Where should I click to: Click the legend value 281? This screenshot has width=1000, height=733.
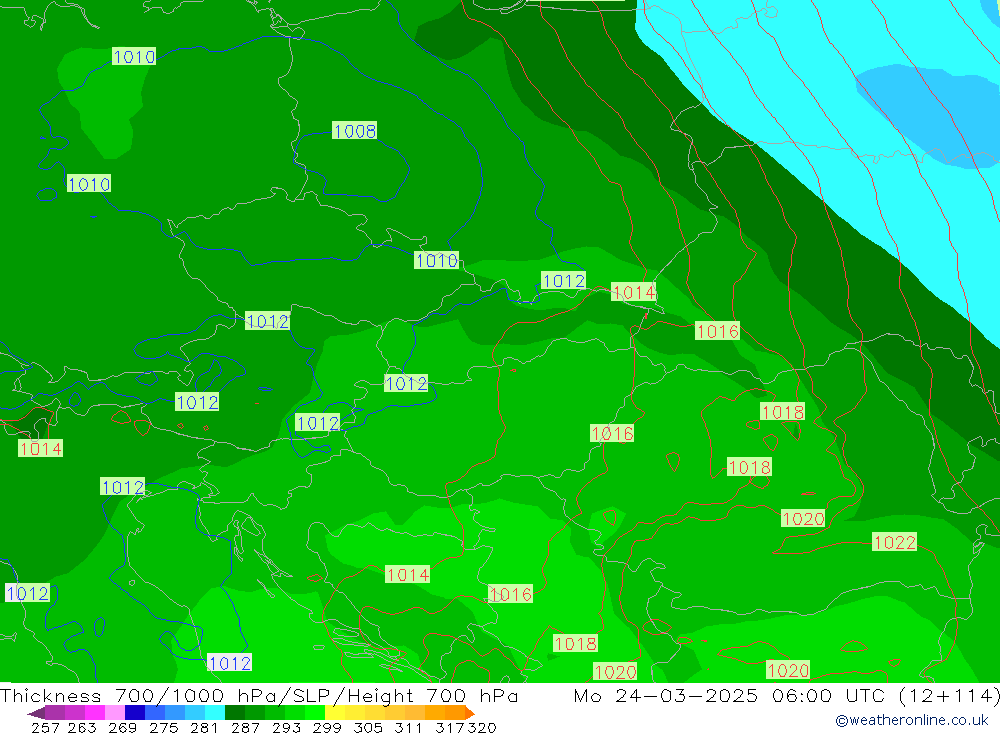click(x=204, y=727)
